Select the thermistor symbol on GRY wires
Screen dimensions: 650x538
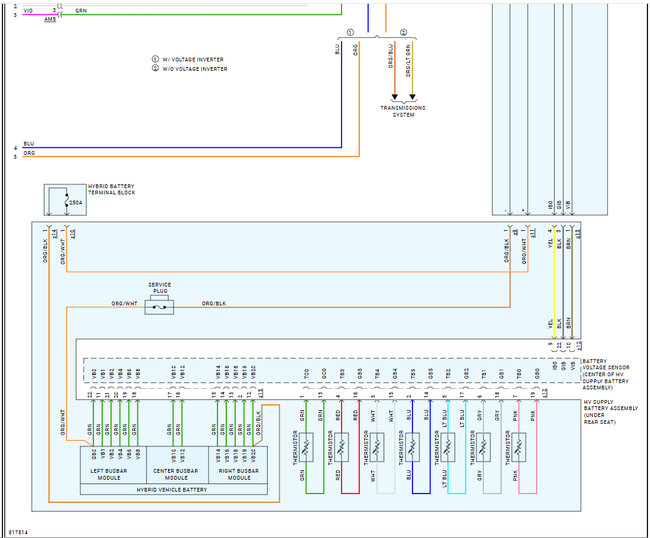[483, 447]
